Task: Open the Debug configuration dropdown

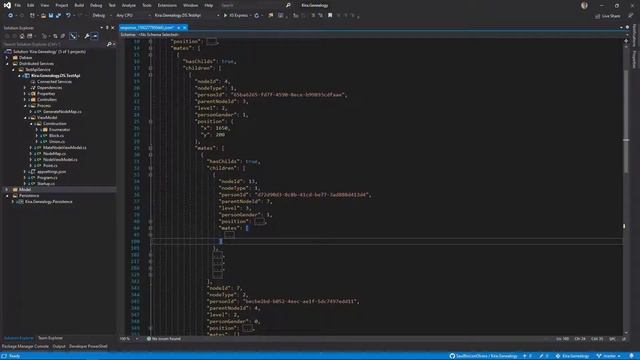Action: coord(101,16)
